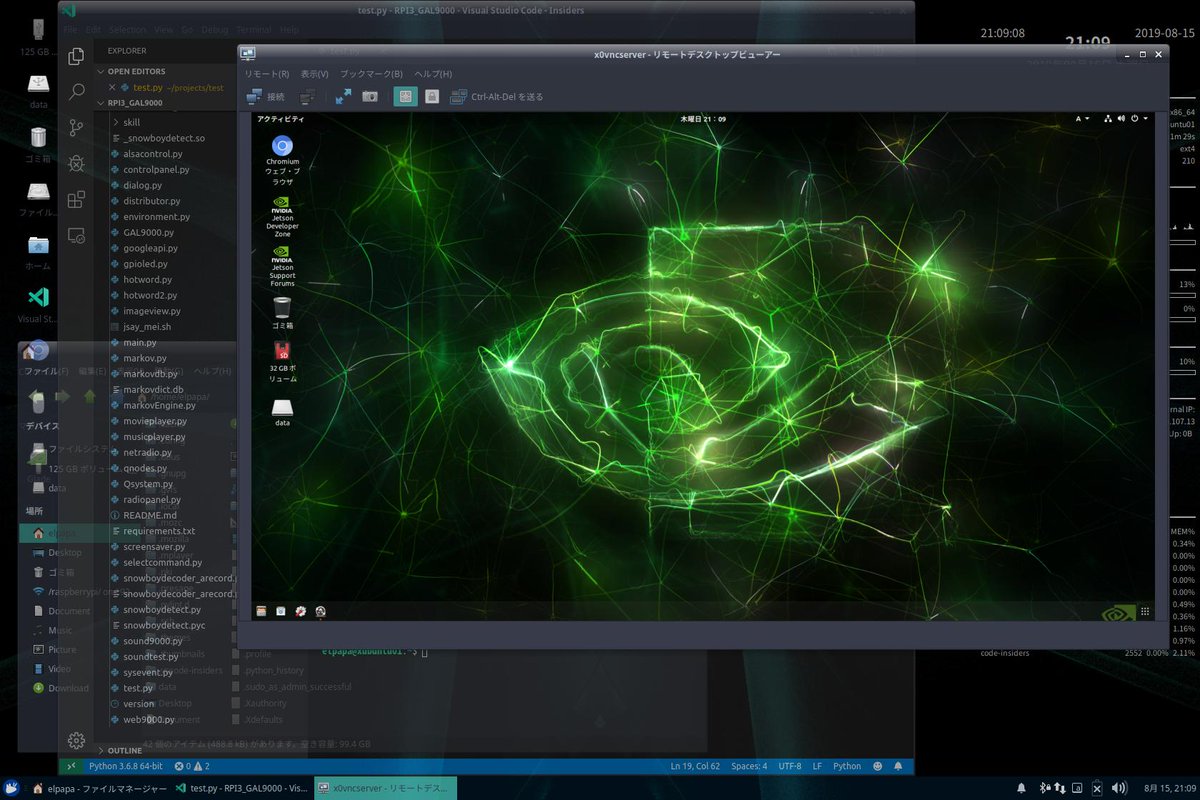Open the Bluetooth icon in the system tray

[1047, 789]
